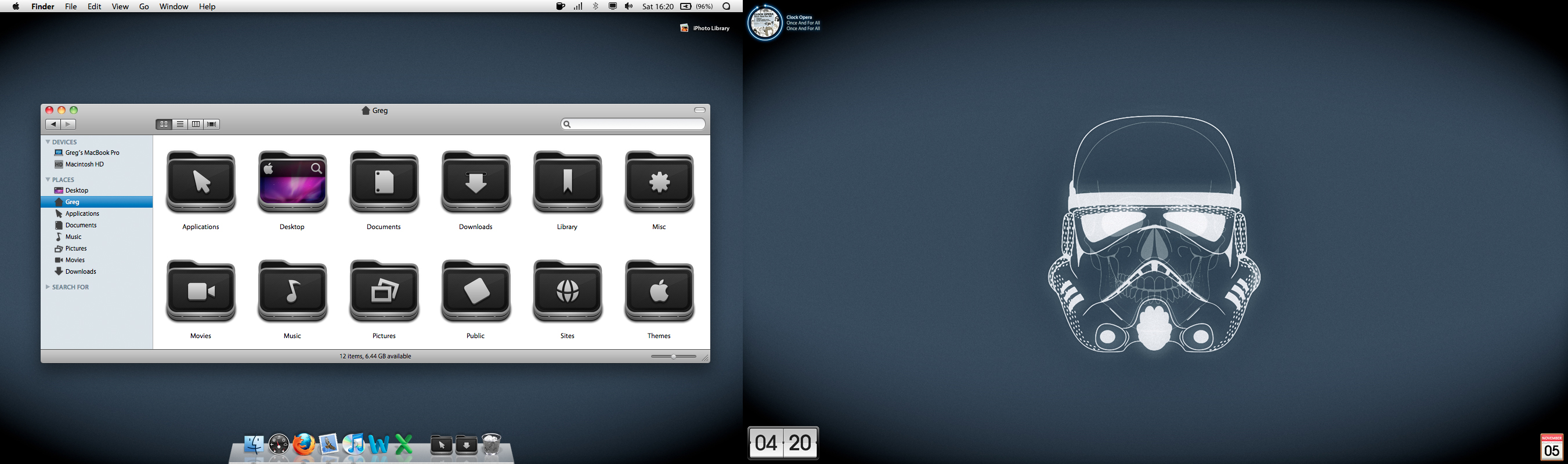Open the Finder menu
Screen dimensions: 1568x464
tap(42, 6)
